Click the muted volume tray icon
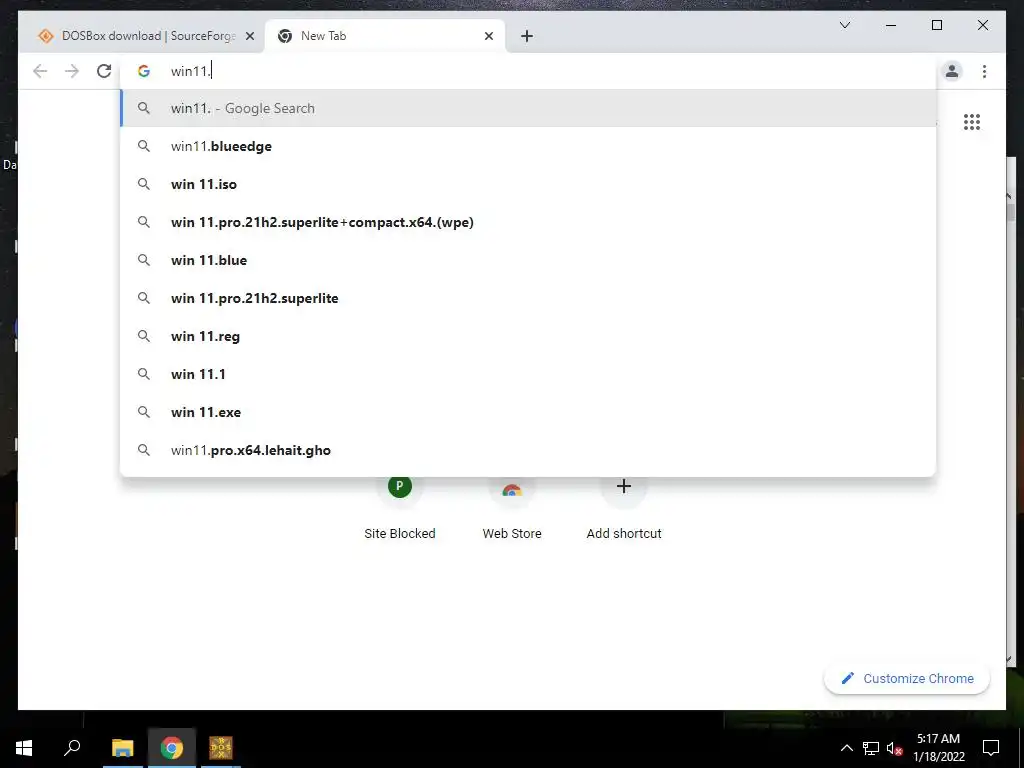Viewport: 1024px width, 768px height. coord(894,748)
